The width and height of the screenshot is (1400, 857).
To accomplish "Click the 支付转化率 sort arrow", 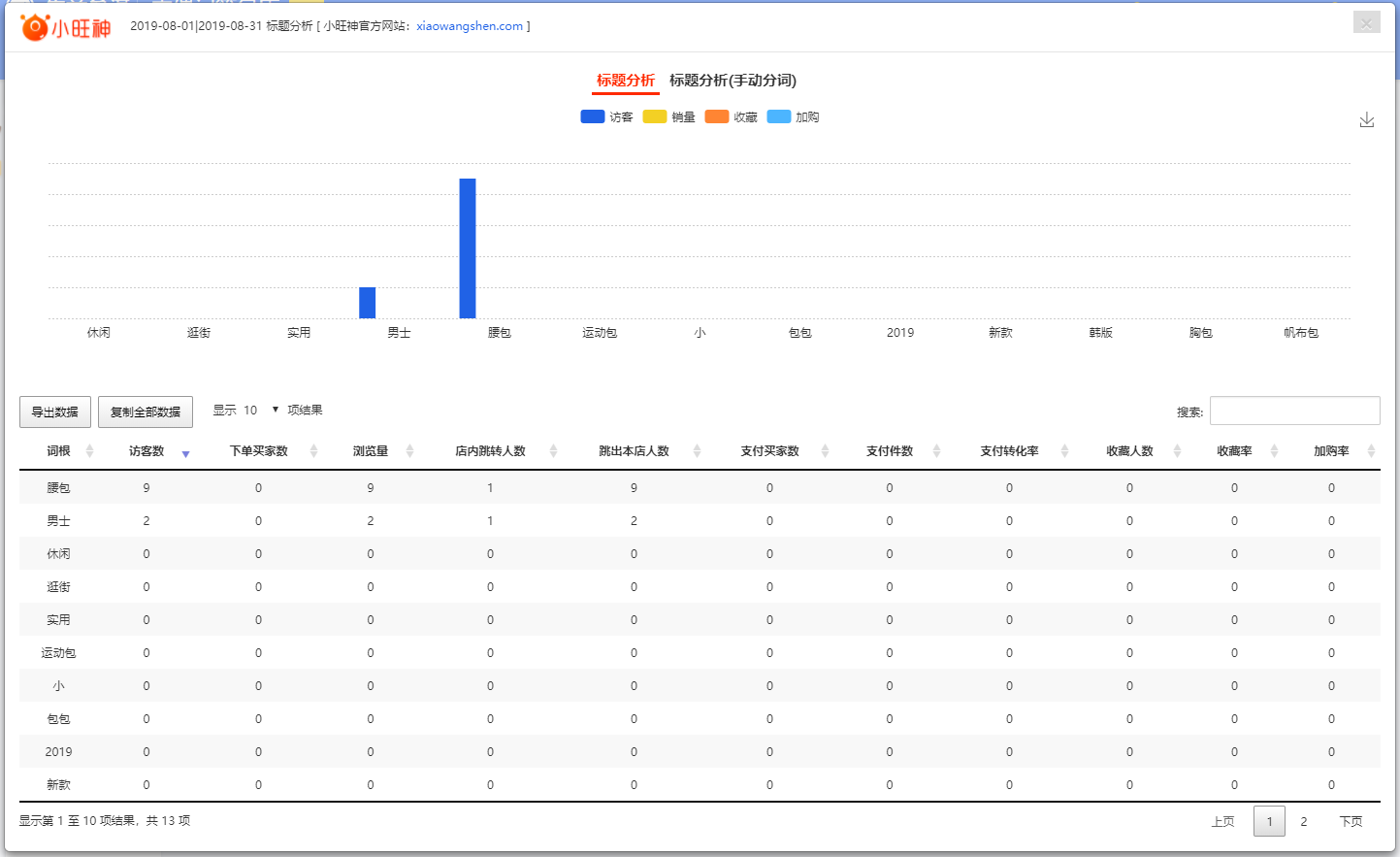I will tap(1064, 449).
